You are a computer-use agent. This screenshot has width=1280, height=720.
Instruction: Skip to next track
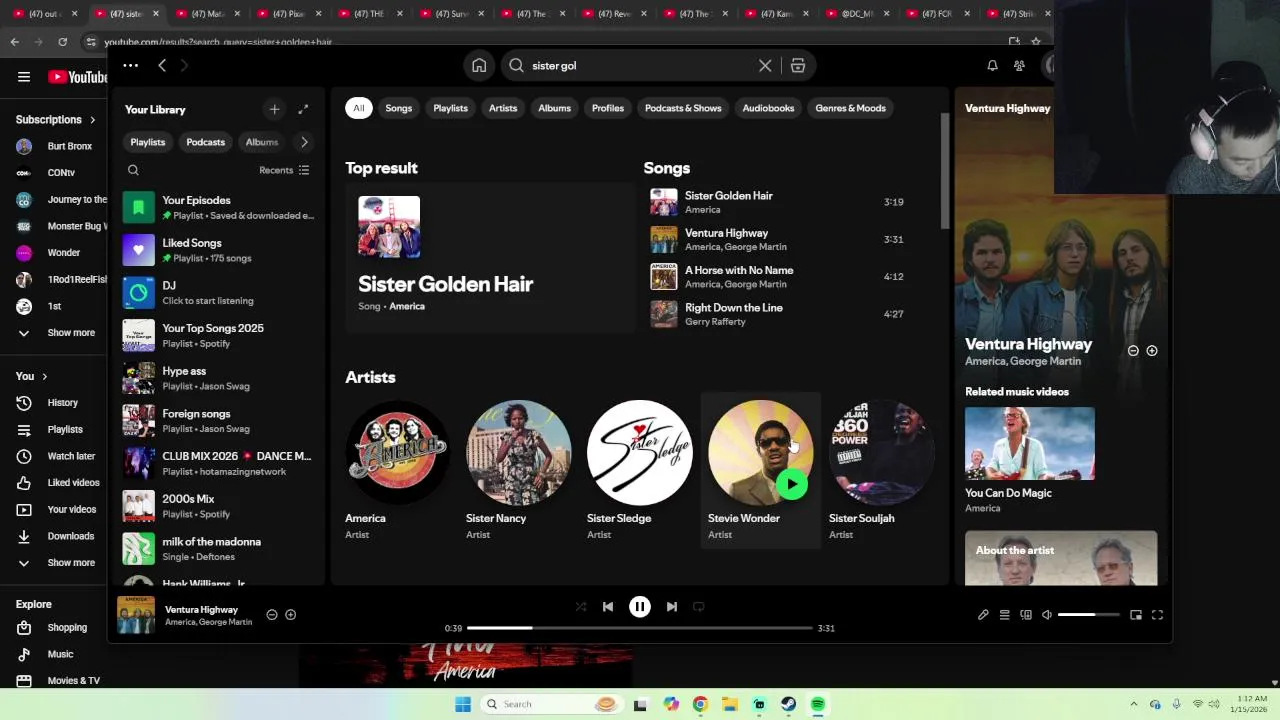pyautogui.click(x=672, y=606)
